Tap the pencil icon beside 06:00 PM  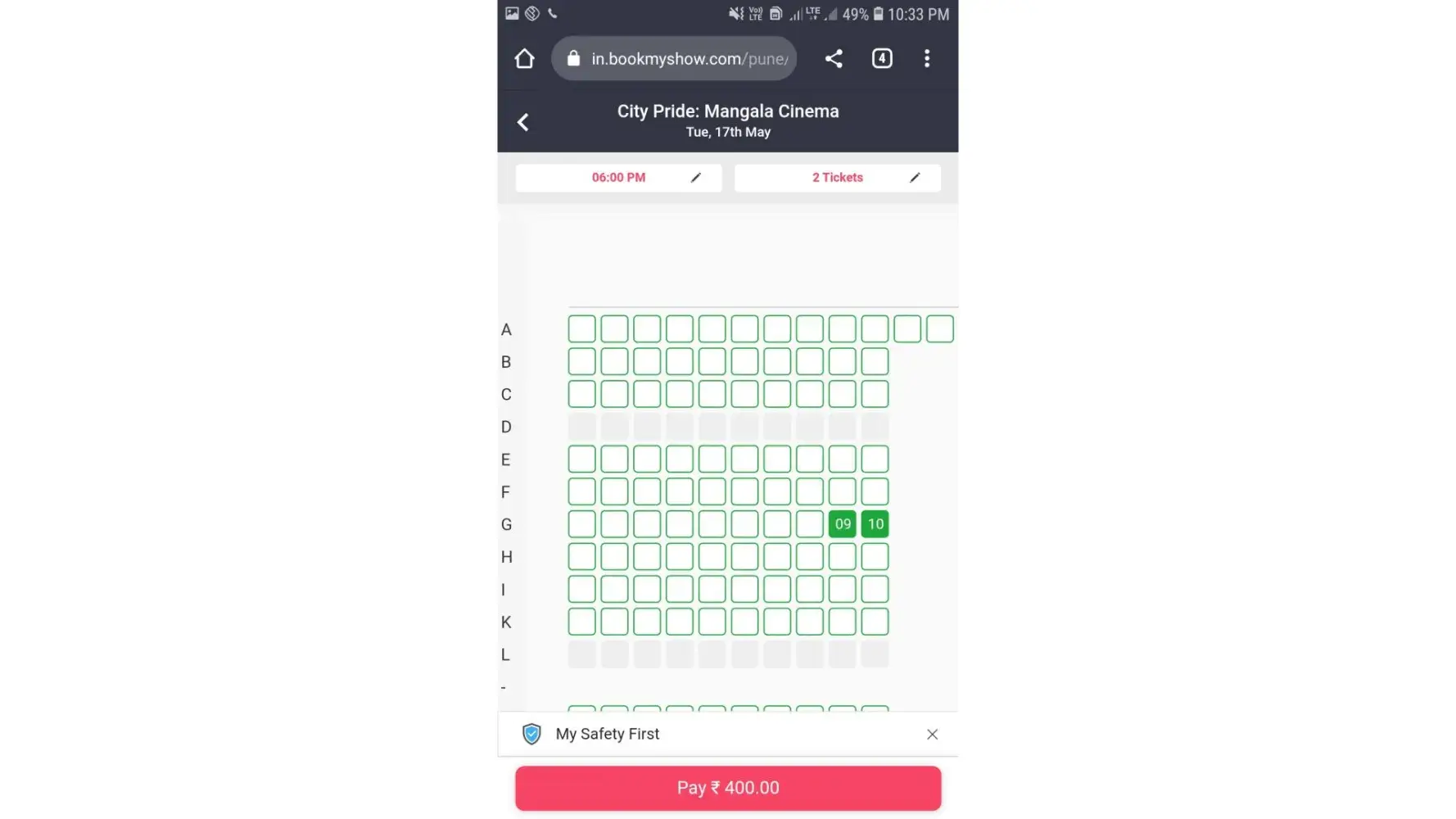click(x=696, y=178)
